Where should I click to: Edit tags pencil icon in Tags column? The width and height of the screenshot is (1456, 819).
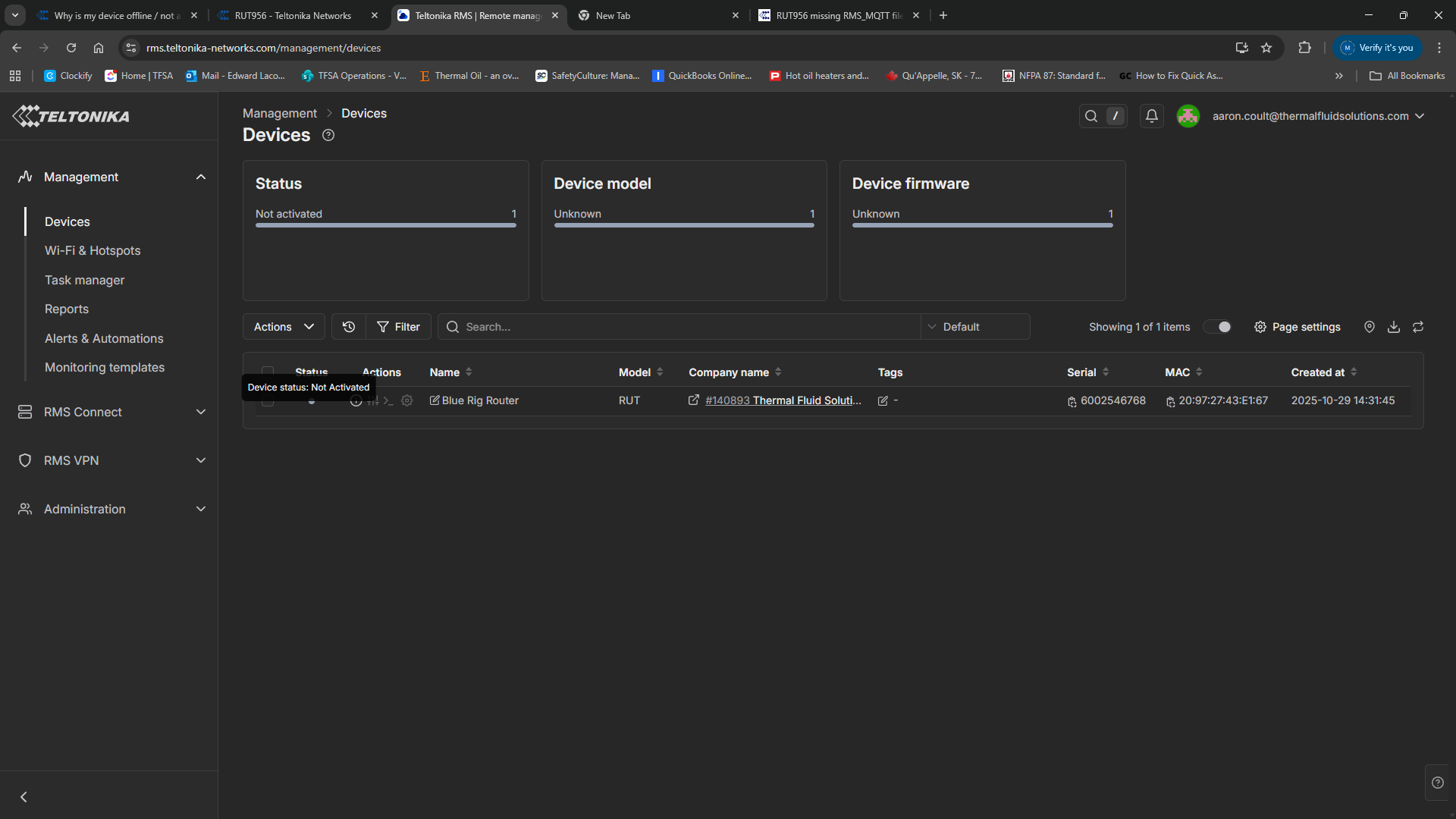[883, 400]
